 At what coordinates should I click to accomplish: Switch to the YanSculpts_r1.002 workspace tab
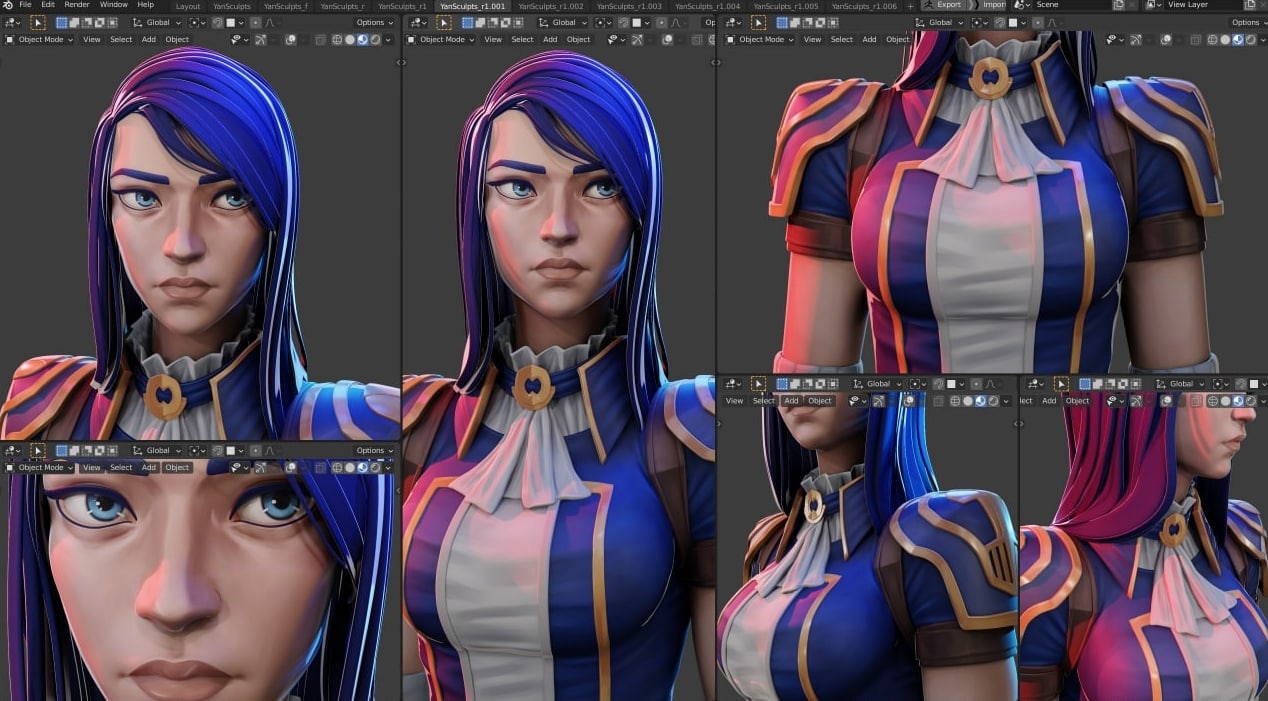549,6
